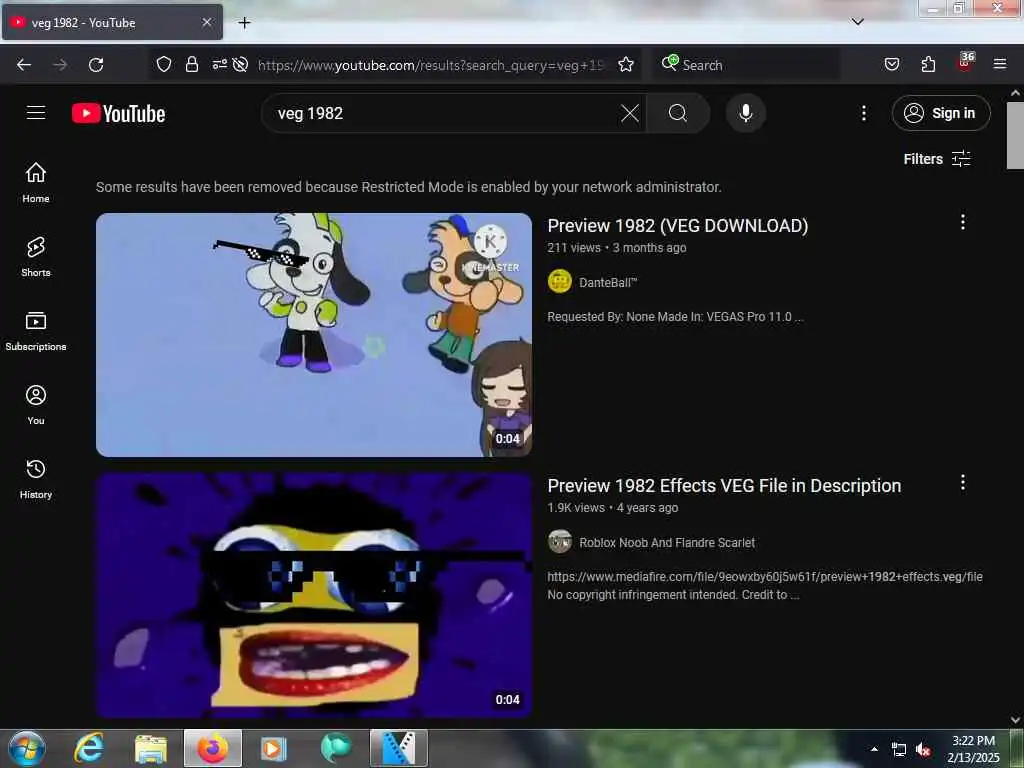Click the tracking protection shield icon
Viewport: 1024px width, 768px height.
(x=164, y=64)
